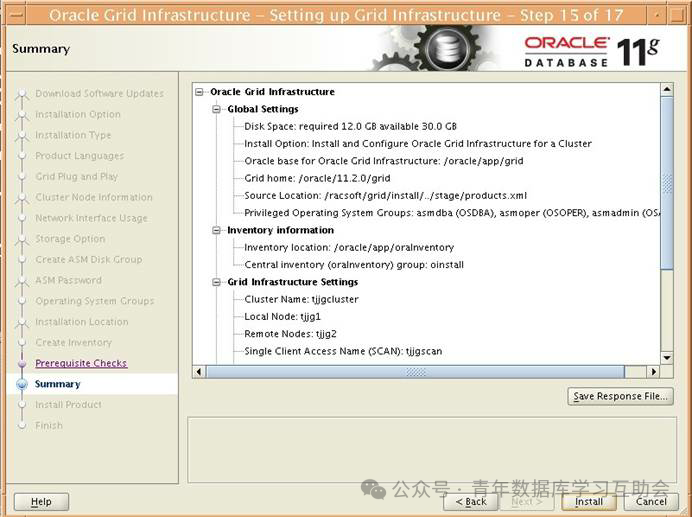Select the Oracle base /oracle/app/grid row
The height and width of the screenshot is (517, 692).
(x=384, y=161)
